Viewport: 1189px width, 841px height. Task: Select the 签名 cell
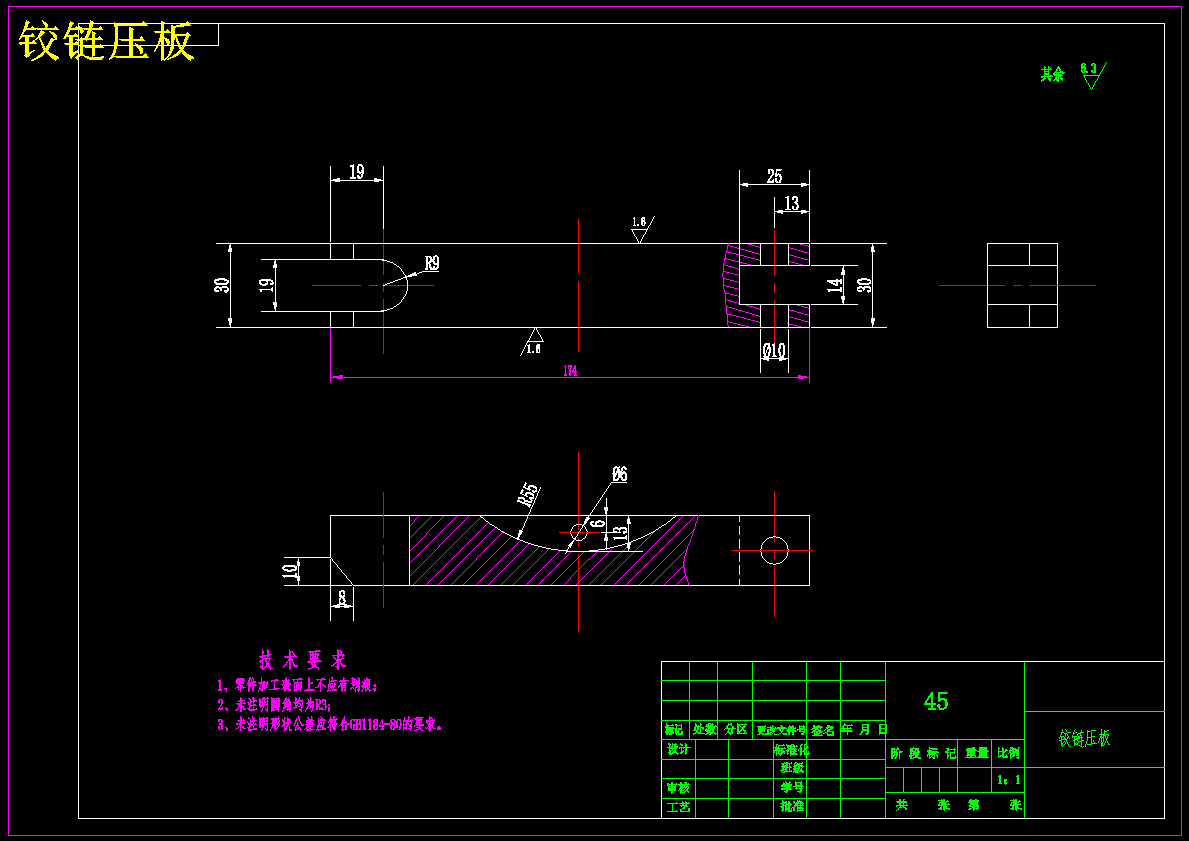pos(823,730)
